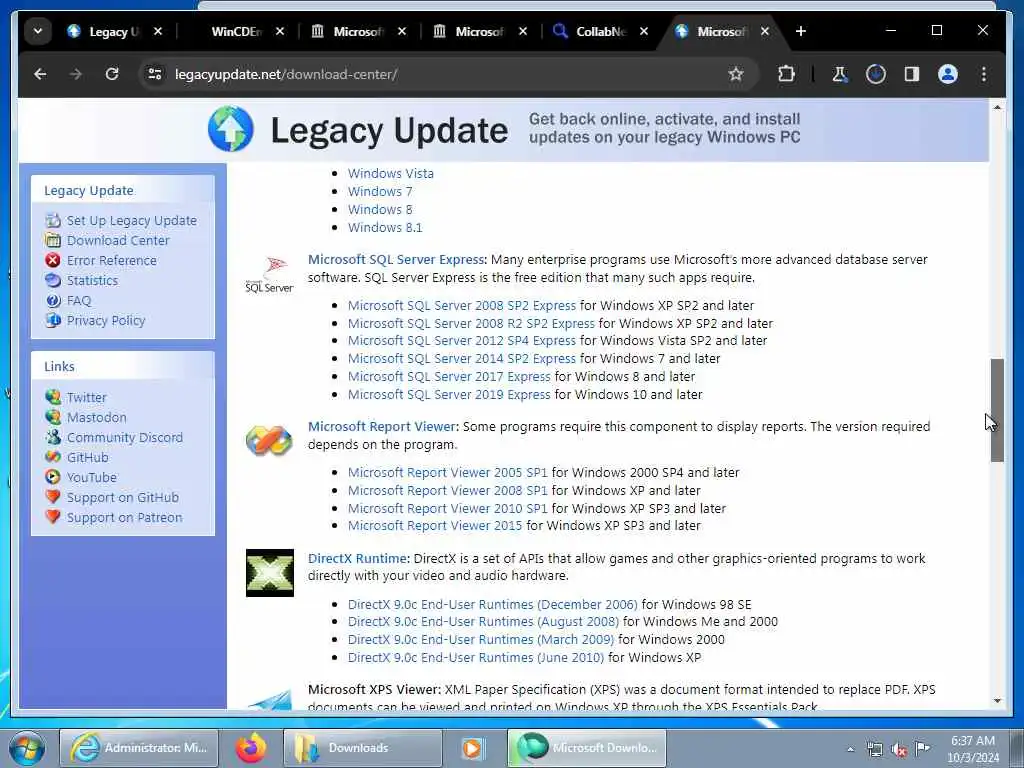The width and height of the screenshot is (1024, 768).
Task: Click the Legacy Update globe logo
Action: (231, 129)
